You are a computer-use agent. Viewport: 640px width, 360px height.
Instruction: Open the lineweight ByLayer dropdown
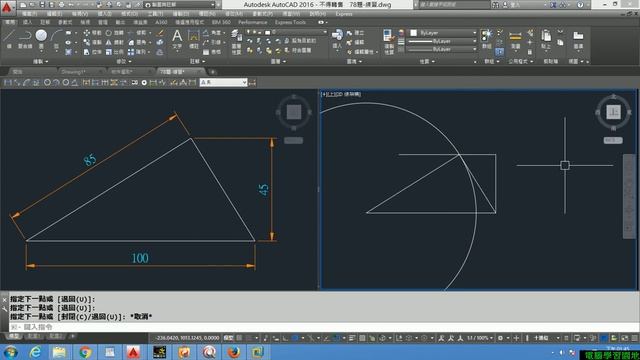[442, 41]
